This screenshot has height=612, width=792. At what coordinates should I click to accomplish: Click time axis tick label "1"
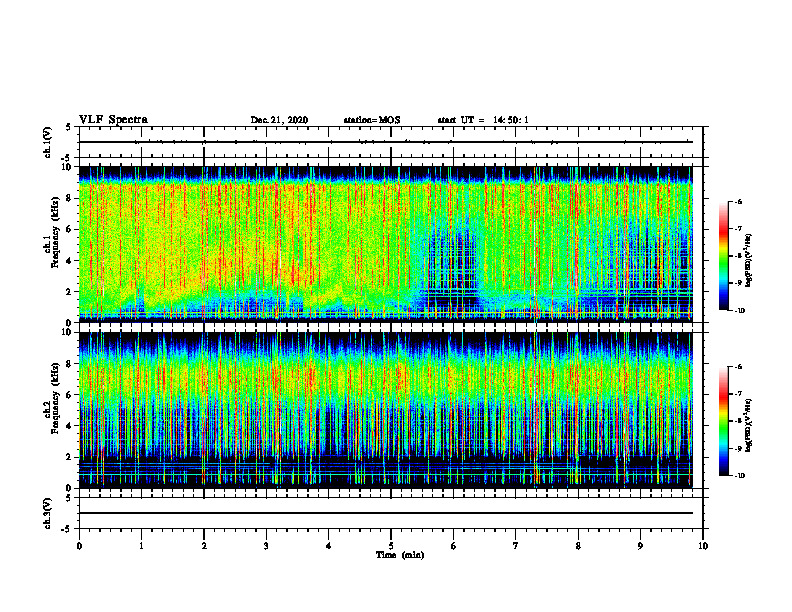pos(141,546)
